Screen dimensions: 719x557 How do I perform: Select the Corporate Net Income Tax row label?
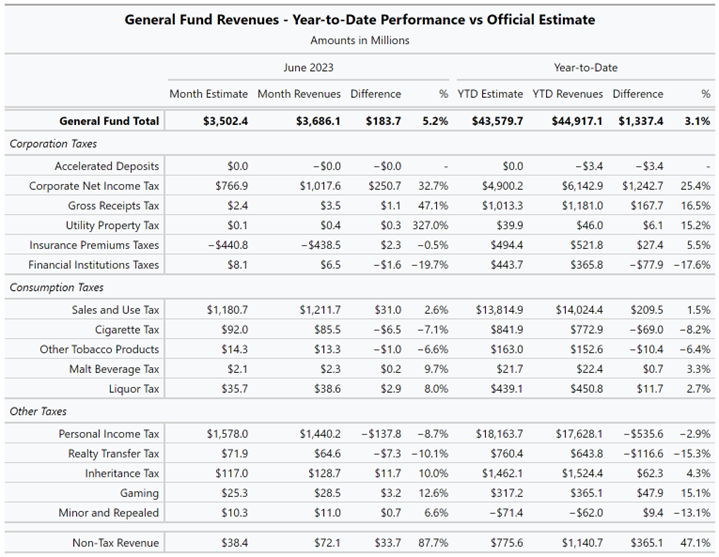(x=94, y=186)
